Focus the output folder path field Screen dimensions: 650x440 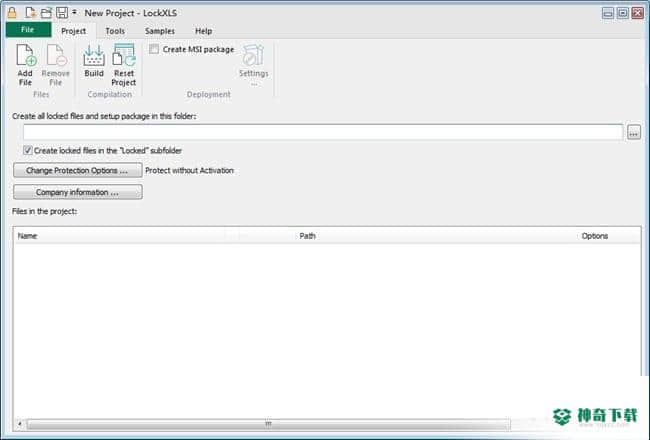tap(323, 132)
